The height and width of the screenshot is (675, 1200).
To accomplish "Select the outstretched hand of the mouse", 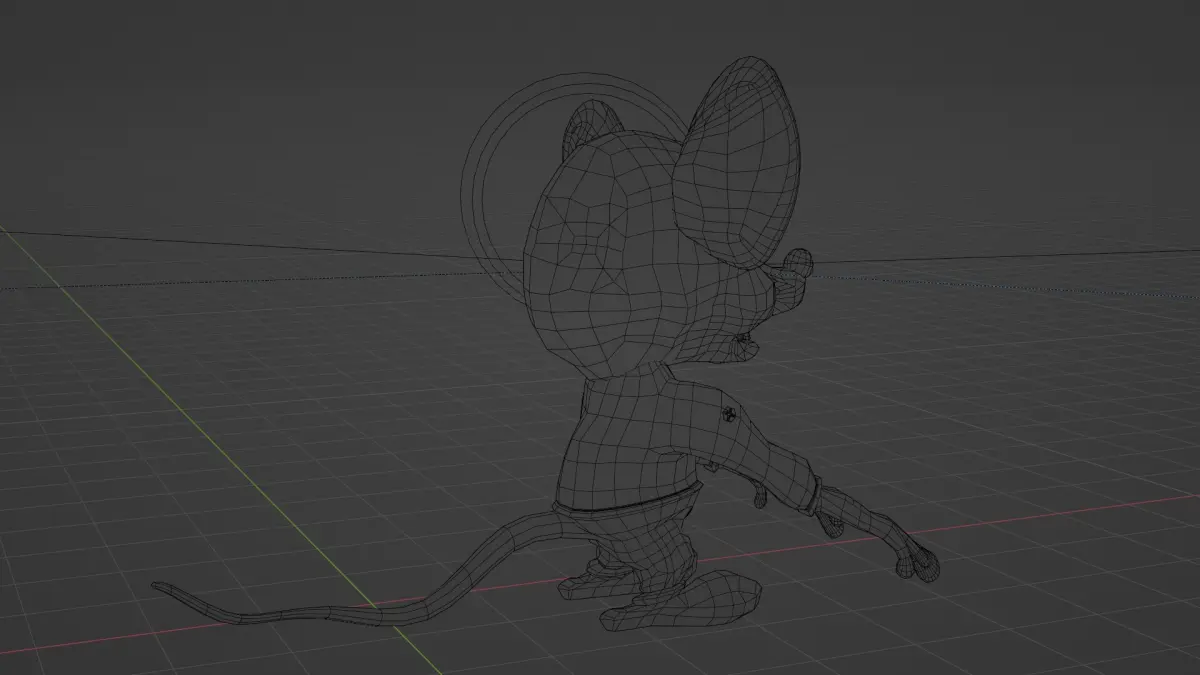I will (x=921, y=564).
